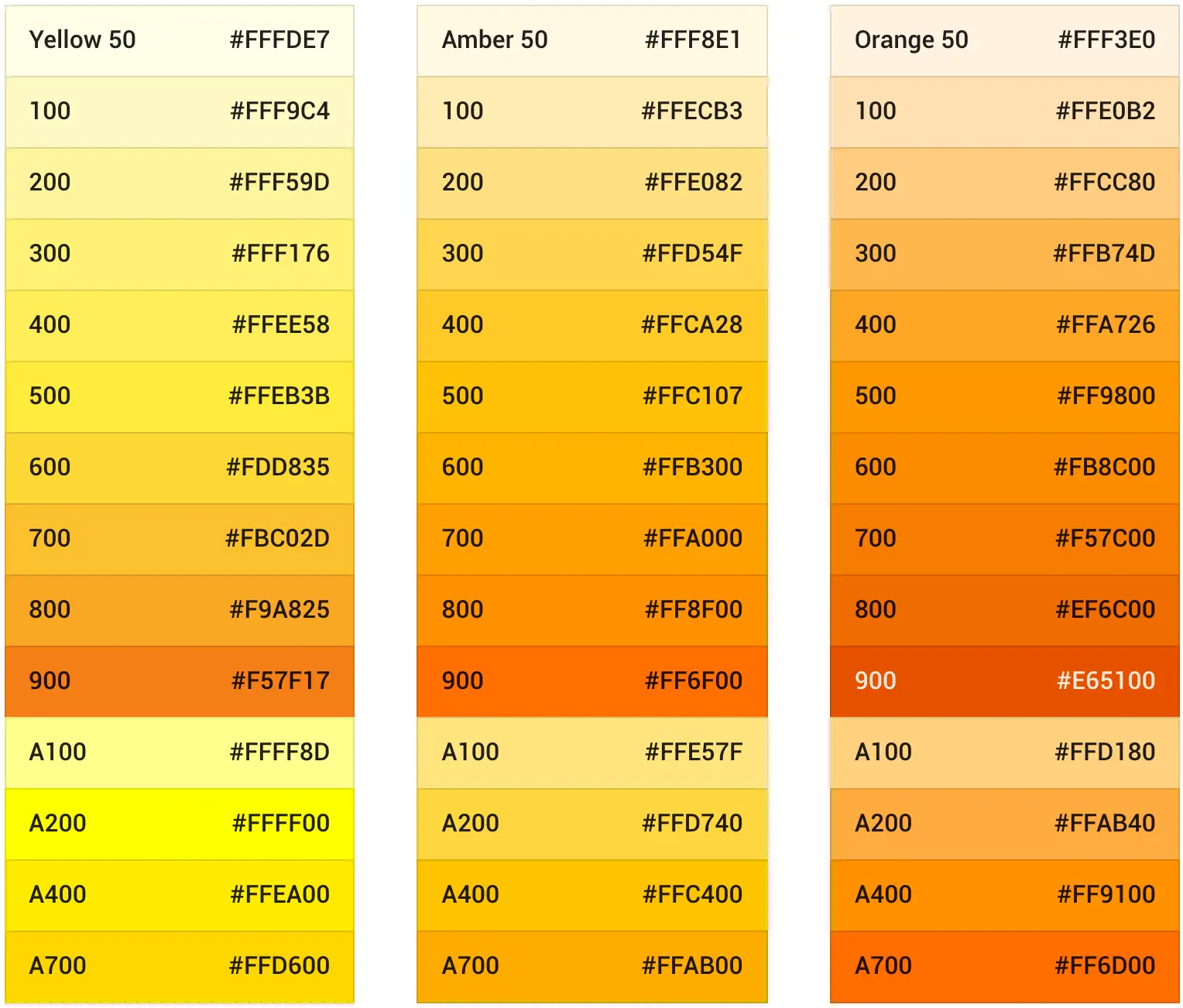1183x1008 pixels.
Task: Click the hex code #FFCA28
Action: (692, 325)
